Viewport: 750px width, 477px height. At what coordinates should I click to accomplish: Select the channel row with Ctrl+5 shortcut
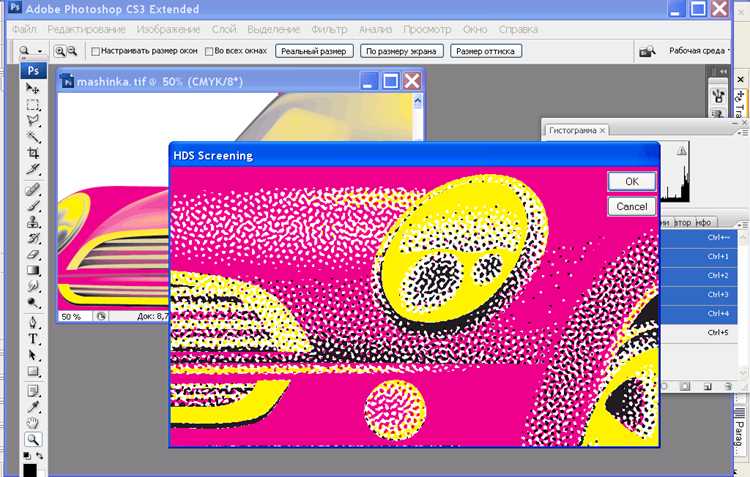point(699,333)
